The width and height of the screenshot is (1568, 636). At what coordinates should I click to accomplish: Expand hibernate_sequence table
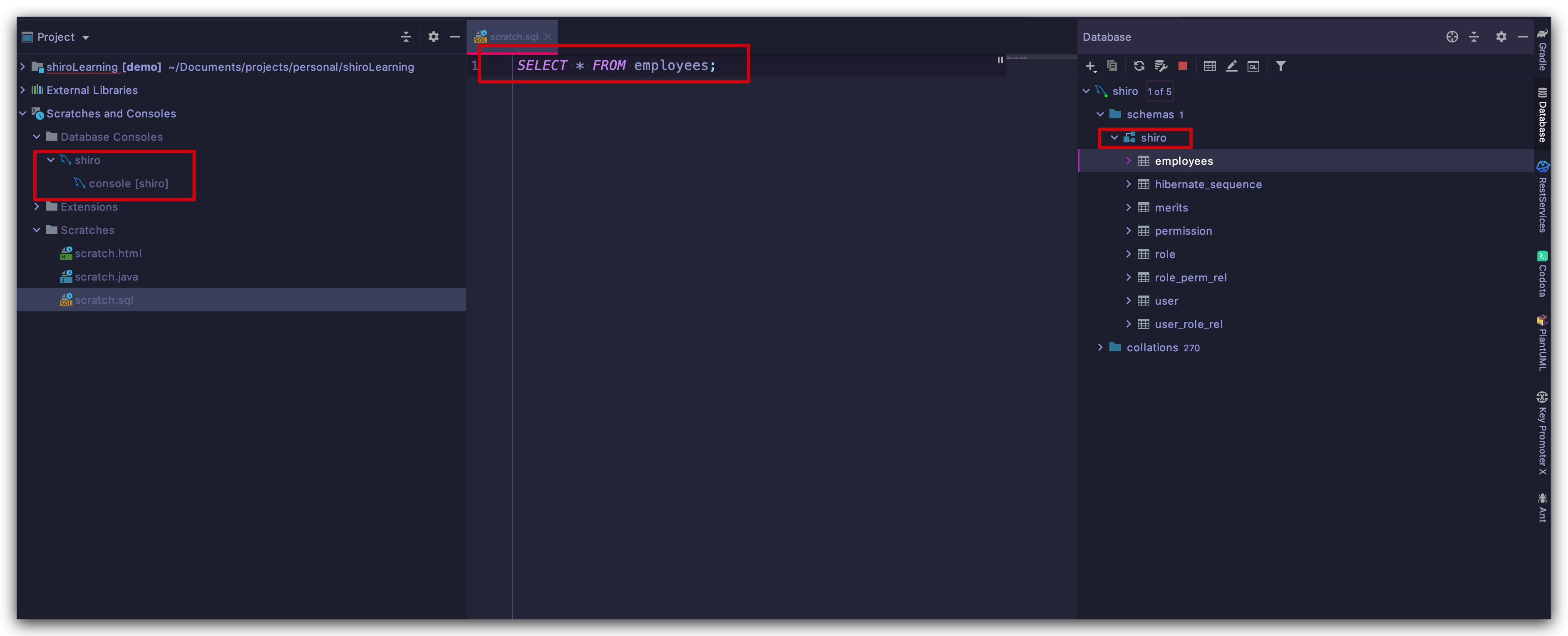[1129, 184]
